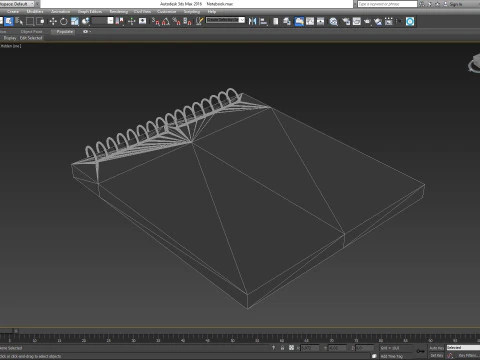Screen dimensions: 480x360
Task: Toggle the Scene Explorer icon
Action: (x=276, y=21)
